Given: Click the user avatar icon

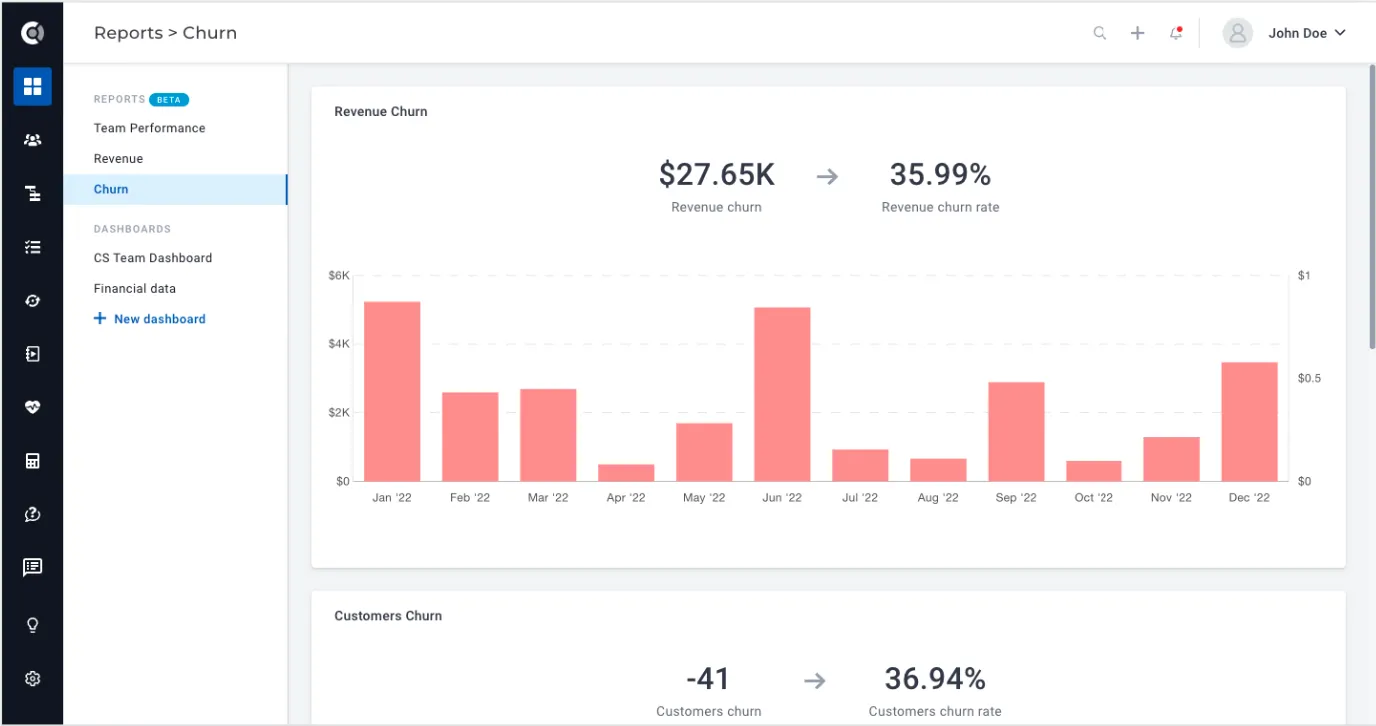Looking at the screenshot, I should 1237,33.
